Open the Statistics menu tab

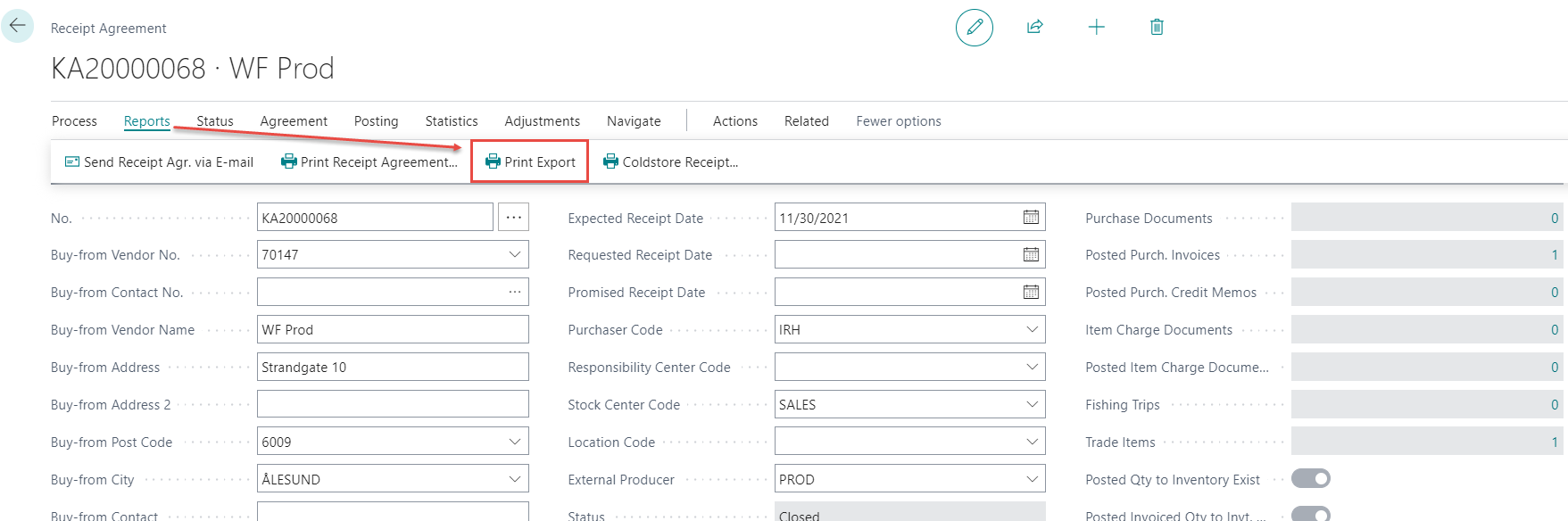tap(451, 121)
